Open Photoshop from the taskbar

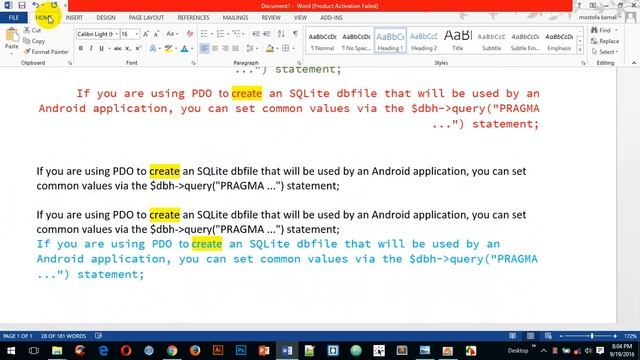coord(241,351)
